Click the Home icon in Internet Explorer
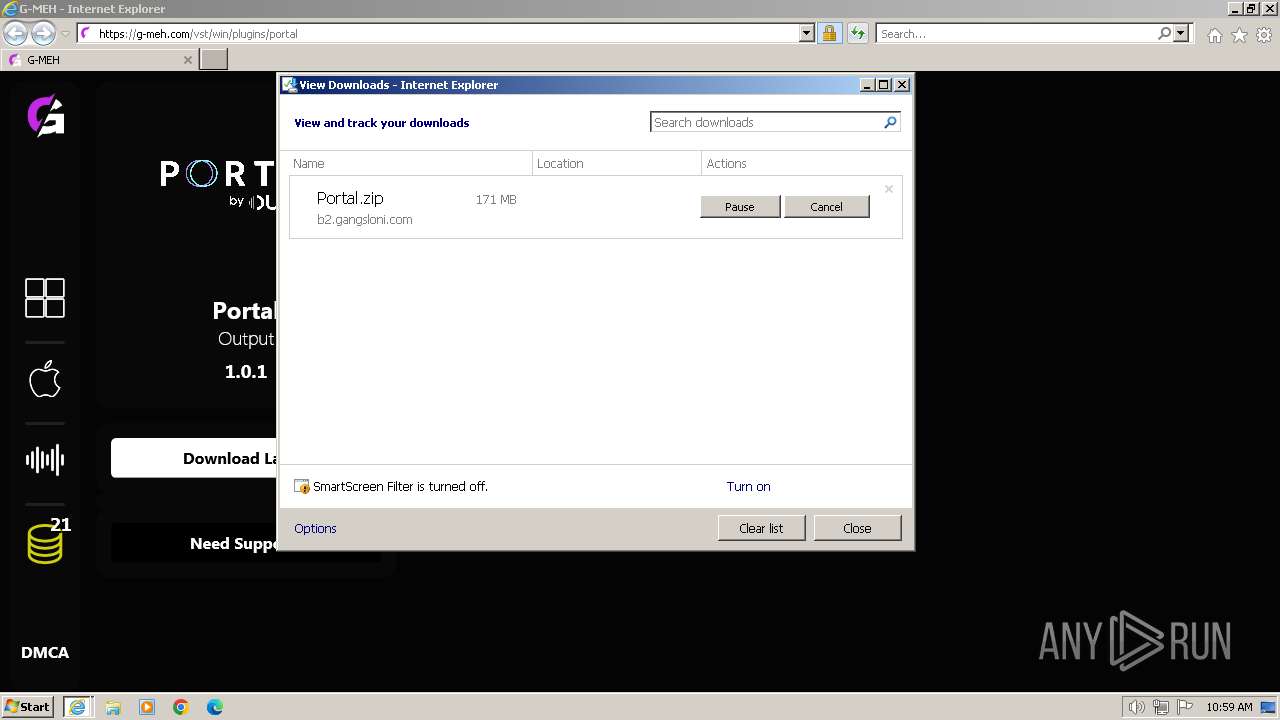The image size is (1280, 720). click(x=1214, y=35)
